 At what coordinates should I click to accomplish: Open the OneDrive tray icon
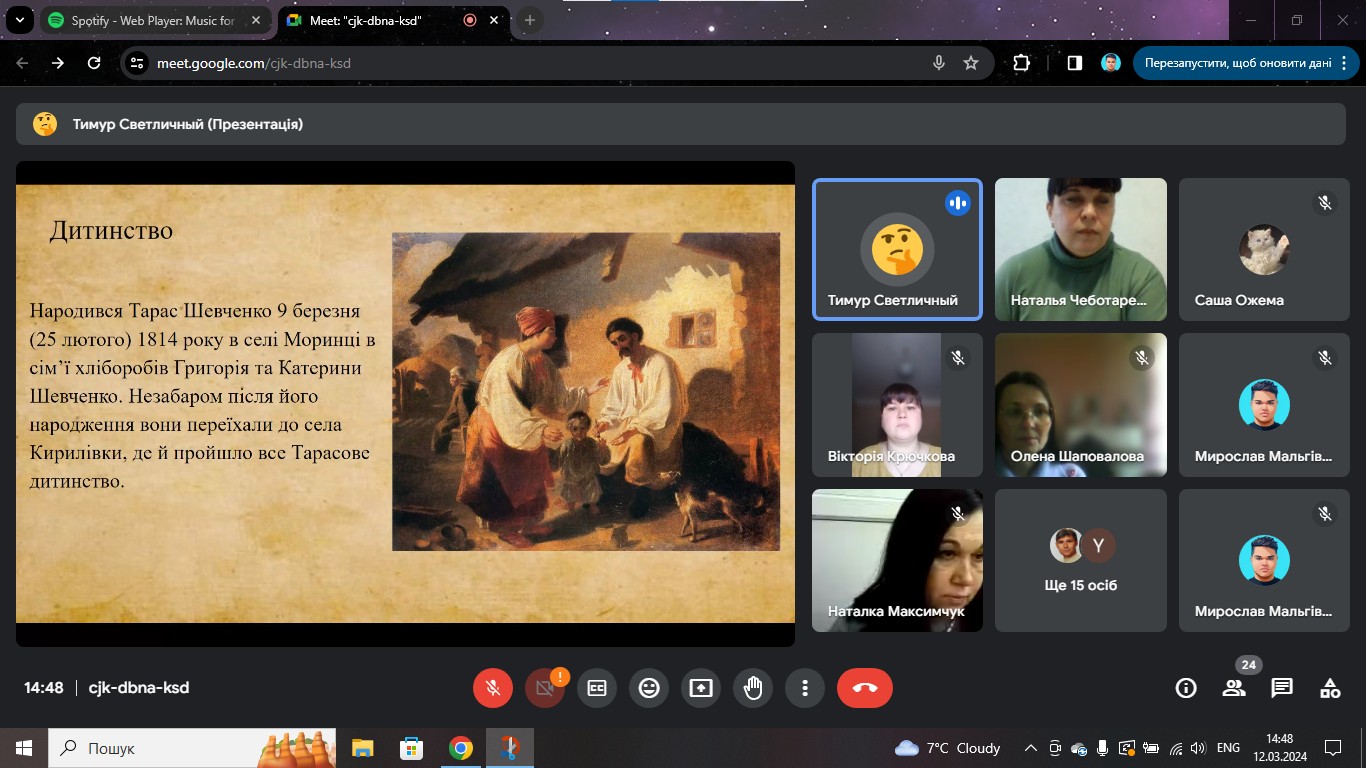pos(1079,748)
